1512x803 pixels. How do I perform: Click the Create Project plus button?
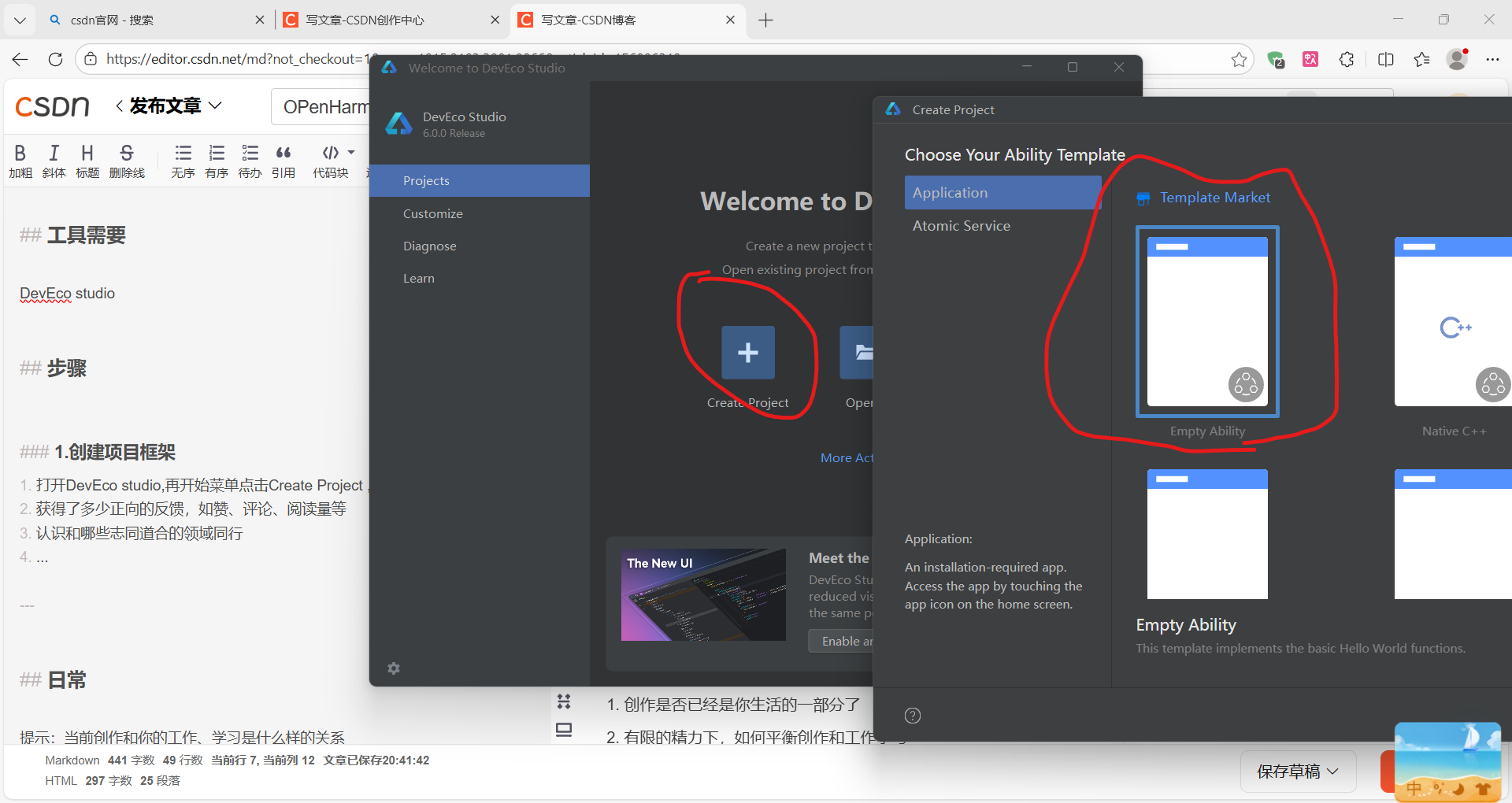(748, 353)
